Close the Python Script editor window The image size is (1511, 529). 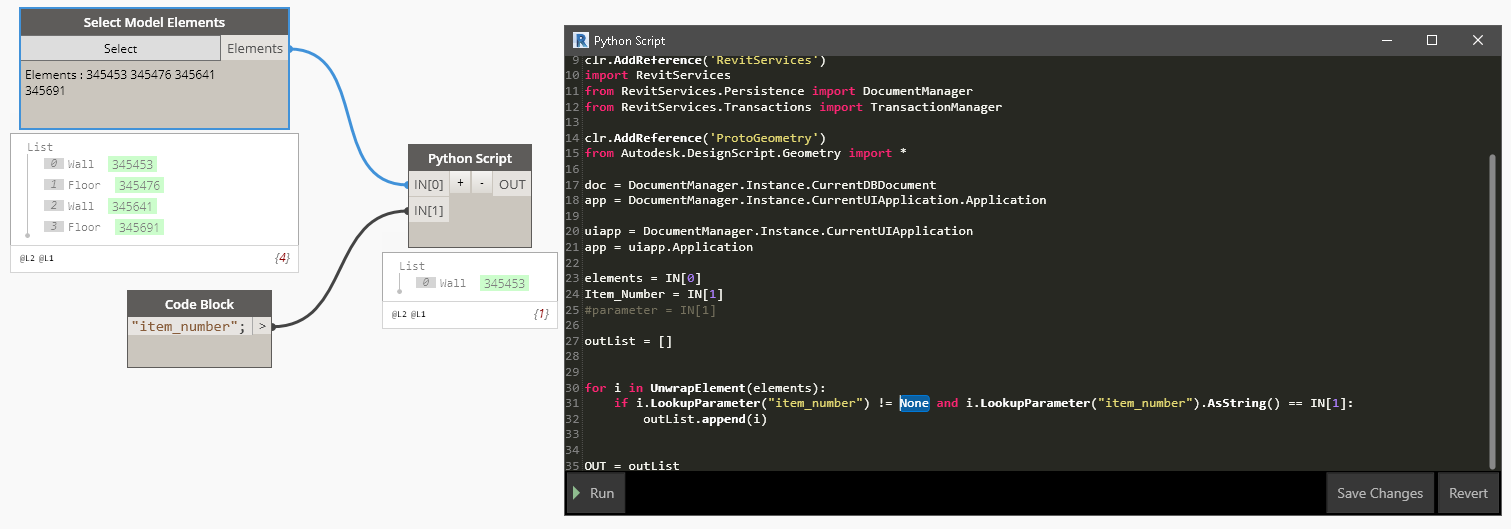(x=1478, y=40)
